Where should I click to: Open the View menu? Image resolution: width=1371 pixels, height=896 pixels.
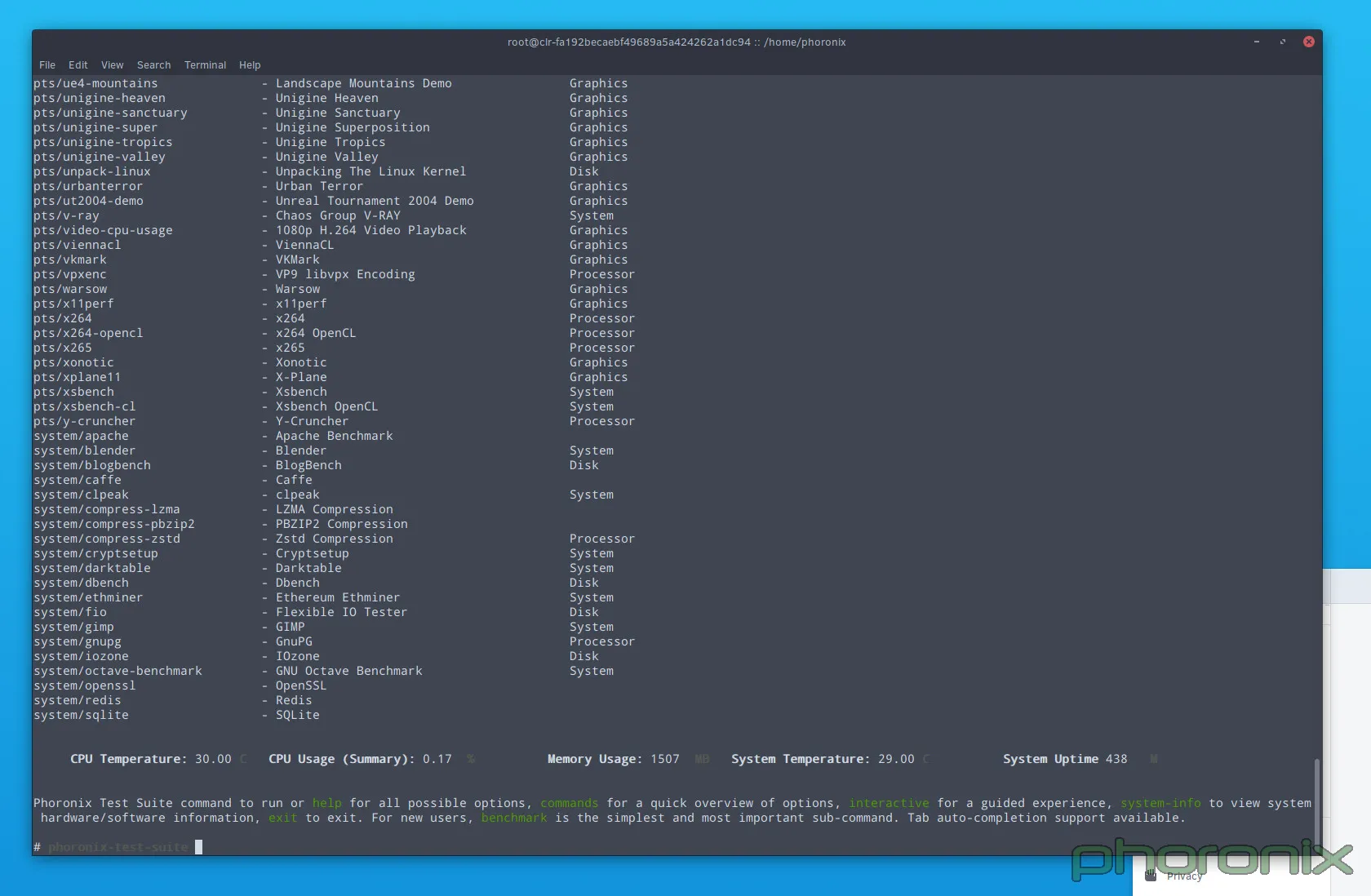click(x=113, y=65)
